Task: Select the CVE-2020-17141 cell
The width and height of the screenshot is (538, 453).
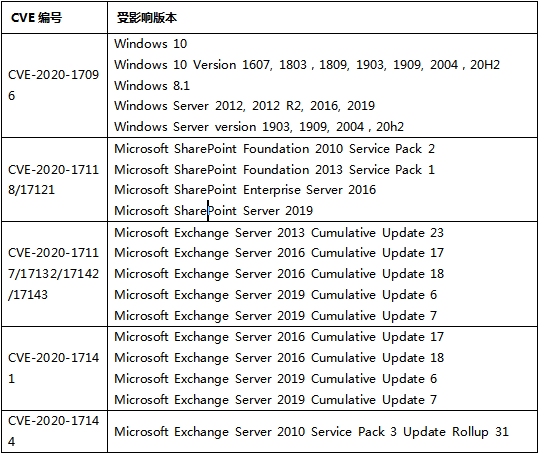Action: click(54, 368)
